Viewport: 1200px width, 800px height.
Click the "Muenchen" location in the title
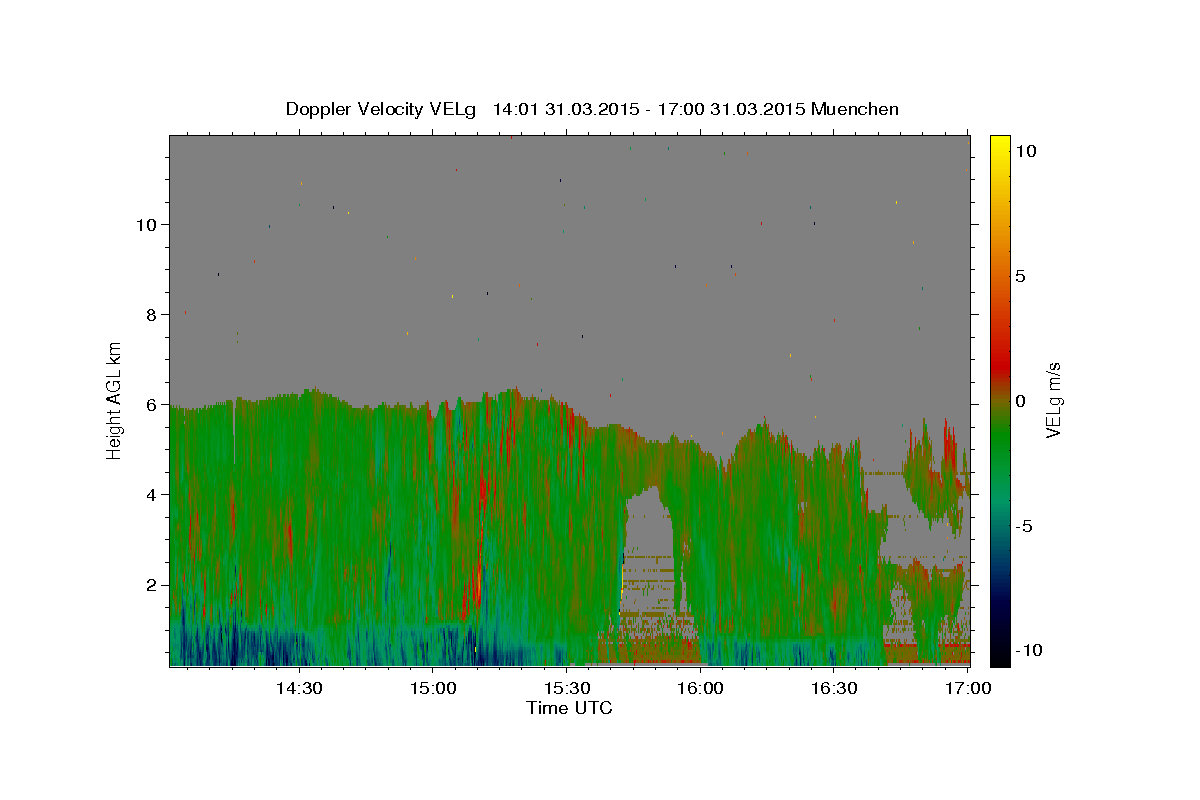click(x=855, y=109)
